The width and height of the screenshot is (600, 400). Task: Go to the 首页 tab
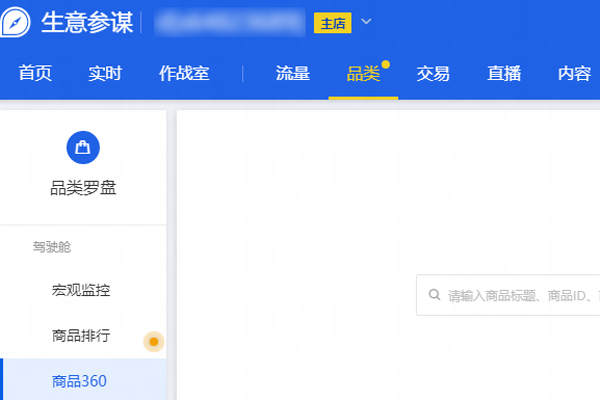pos(35,73)
